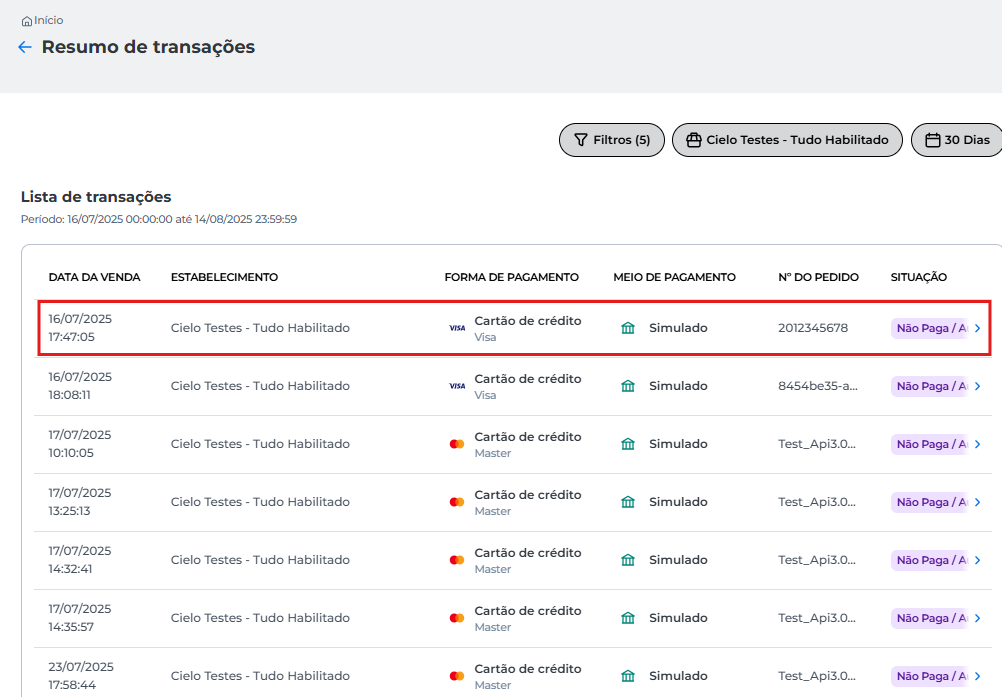1002x697 pixels.
Task: Open the Cielo Testes - Tudo Habilitado selector
Action: (x=787, y=140)
